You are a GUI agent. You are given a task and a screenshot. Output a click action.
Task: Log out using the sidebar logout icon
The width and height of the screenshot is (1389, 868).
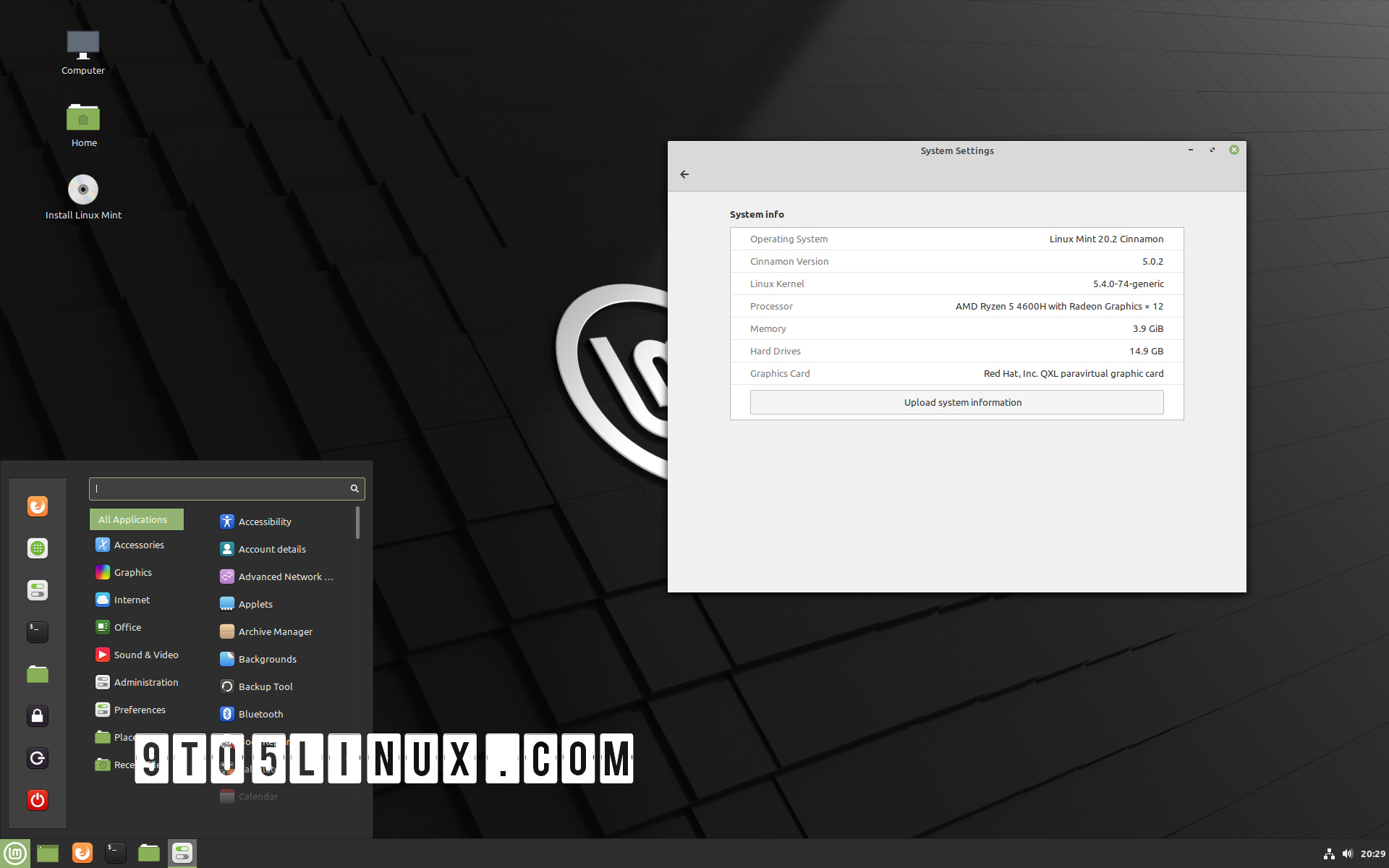(37, 758)
